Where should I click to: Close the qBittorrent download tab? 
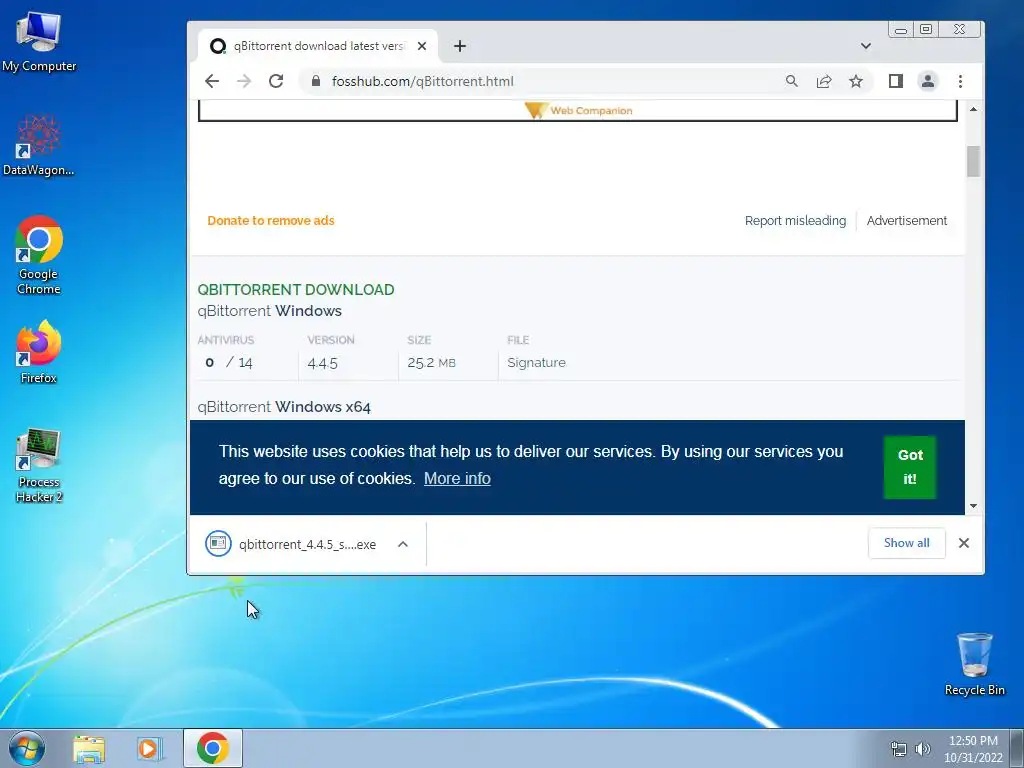click(422, 46)
